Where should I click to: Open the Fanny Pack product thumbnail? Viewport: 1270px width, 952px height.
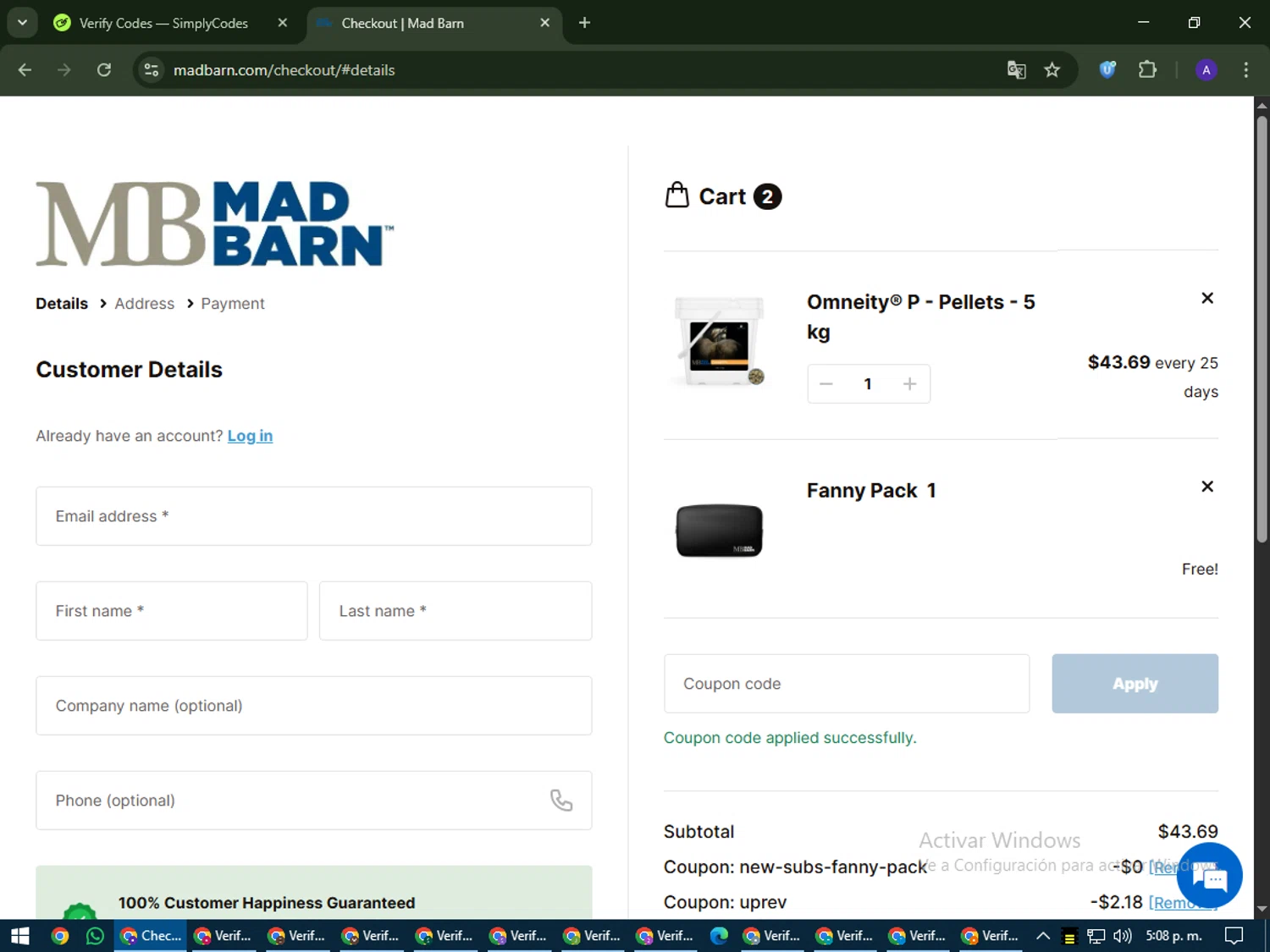click(720, 531)
